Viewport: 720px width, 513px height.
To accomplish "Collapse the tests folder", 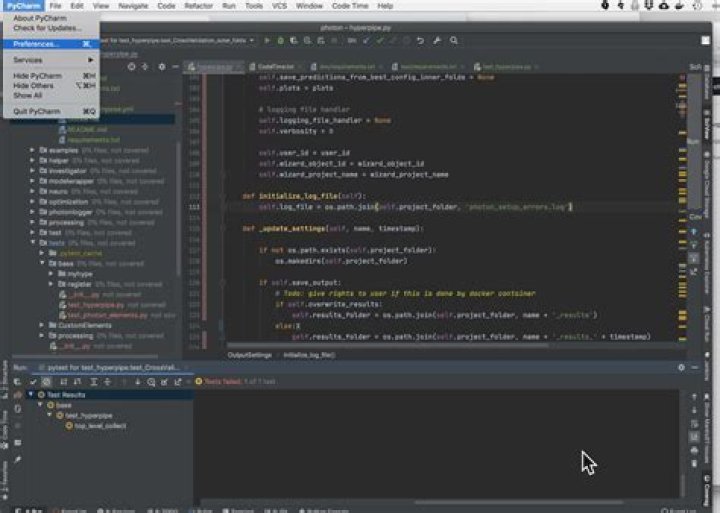I will click(x=33, y=243).
